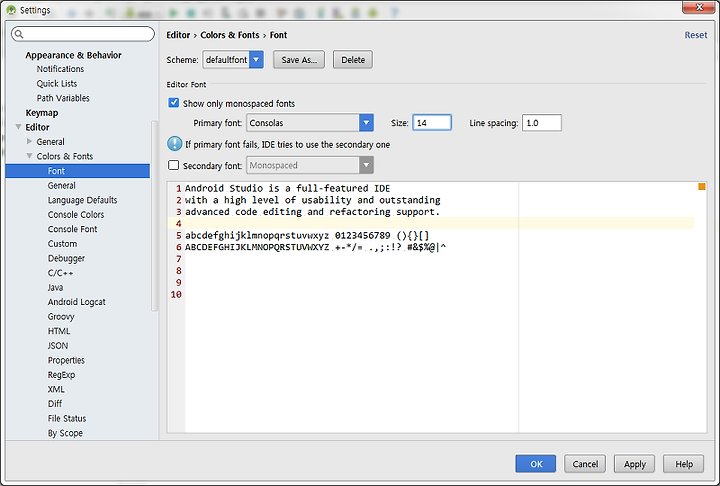Click the Save As... button
The image size is (720, 486).
pos(299,60)
